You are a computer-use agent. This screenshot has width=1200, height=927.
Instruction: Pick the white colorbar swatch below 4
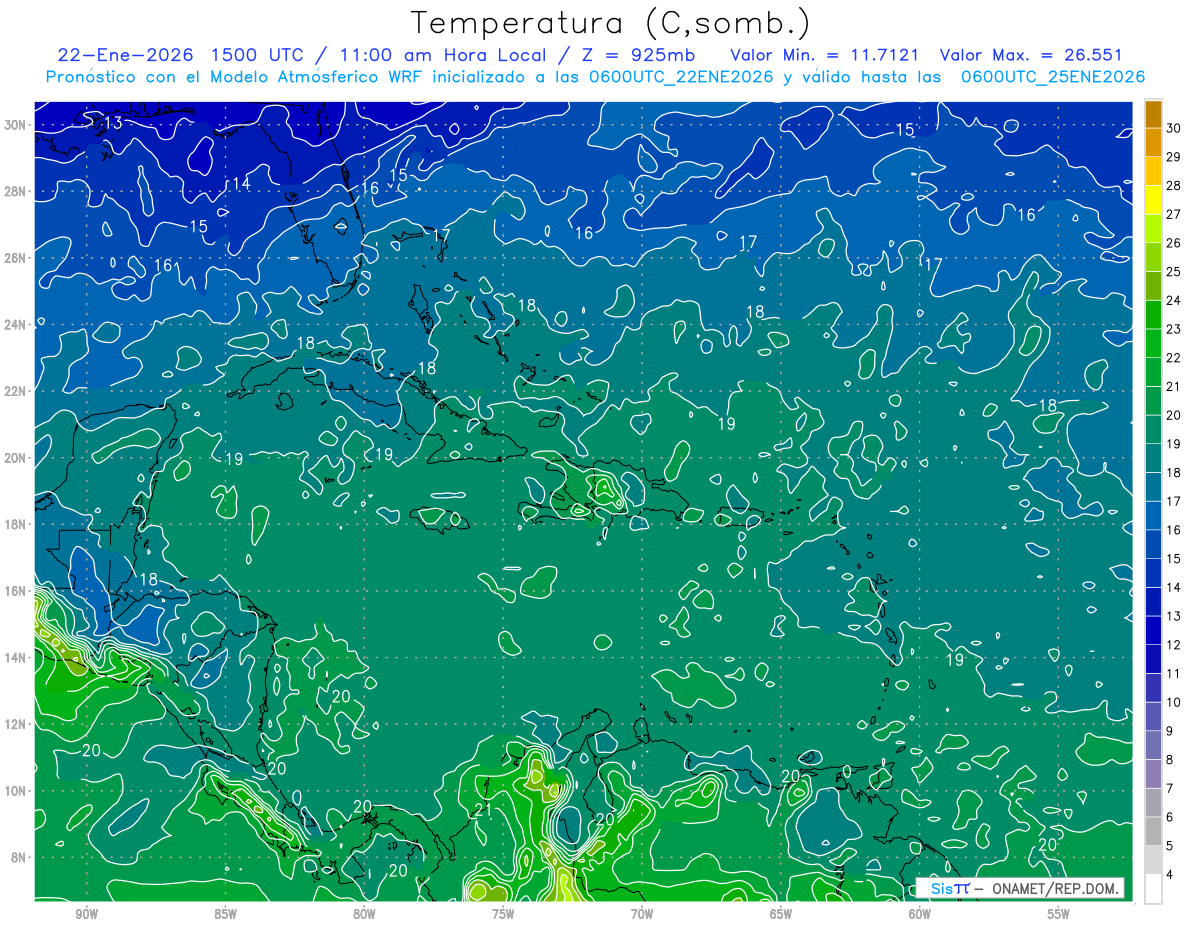[x=1153, y=889]
